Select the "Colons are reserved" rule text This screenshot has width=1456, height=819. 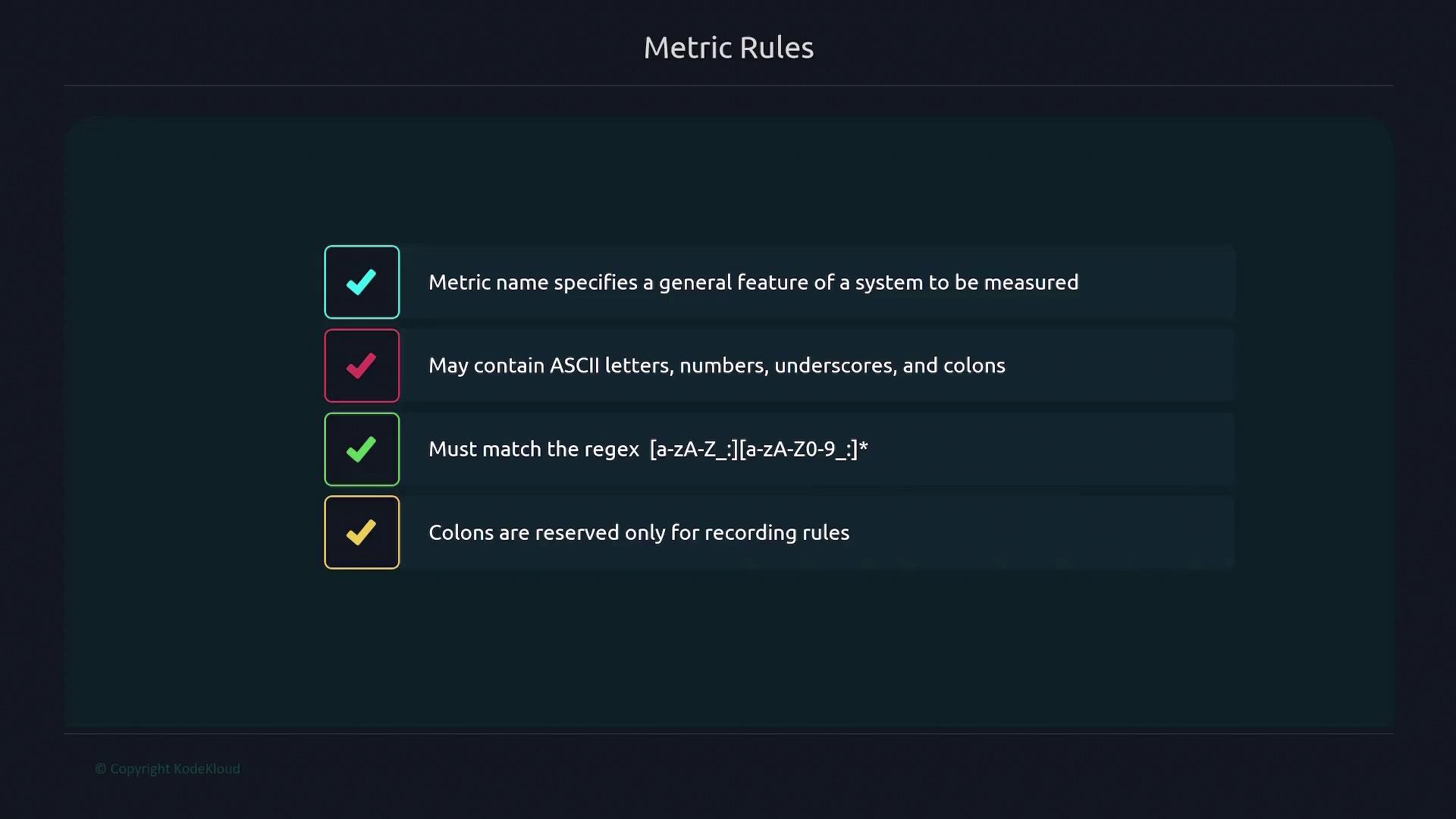639,532
